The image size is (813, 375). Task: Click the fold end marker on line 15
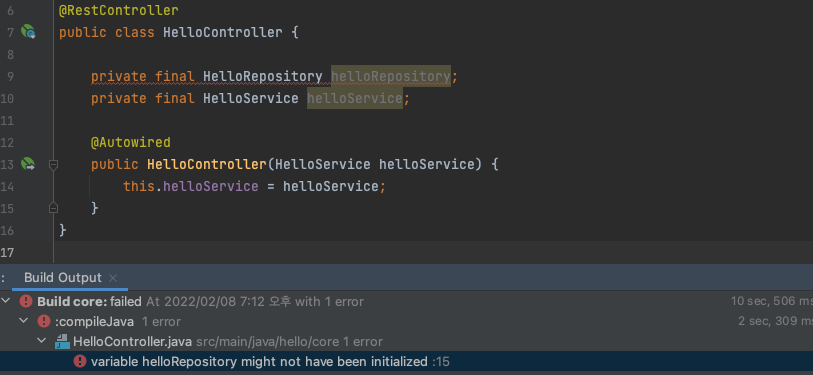(x=53, y=208)
